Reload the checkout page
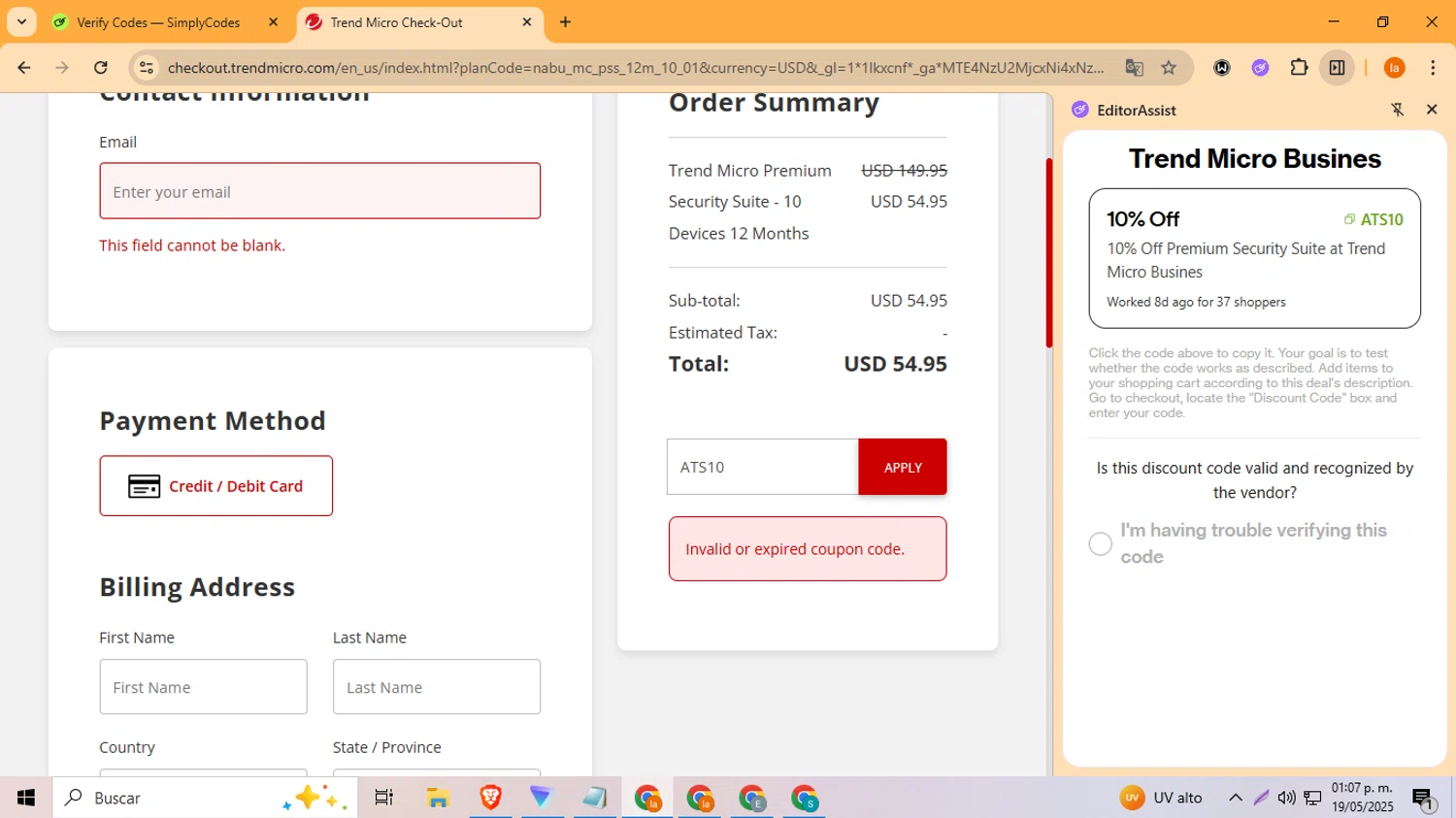Screen dimensions: 1456x818 [x=101, y=68]
